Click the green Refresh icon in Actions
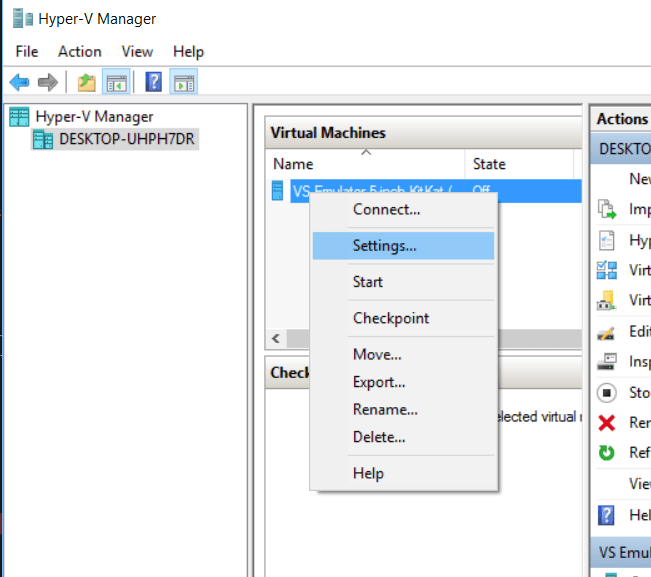This screenshot has width=651, height=577. (606, 452)
